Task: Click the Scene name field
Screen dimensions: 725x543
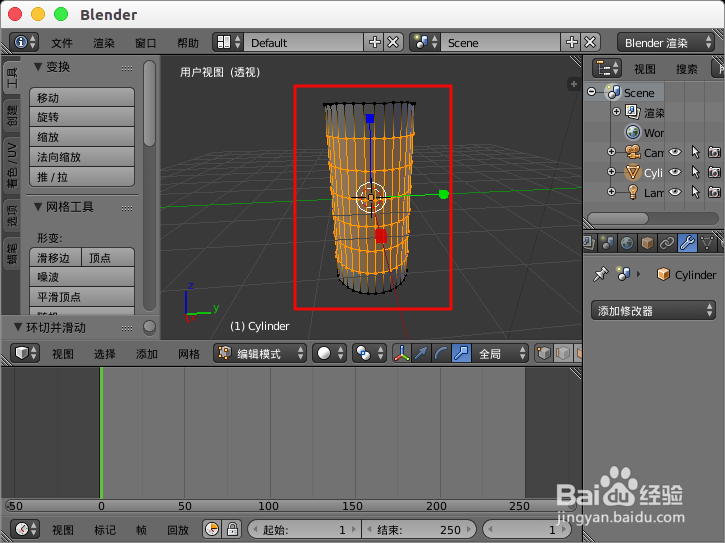Action: (500, 43)
